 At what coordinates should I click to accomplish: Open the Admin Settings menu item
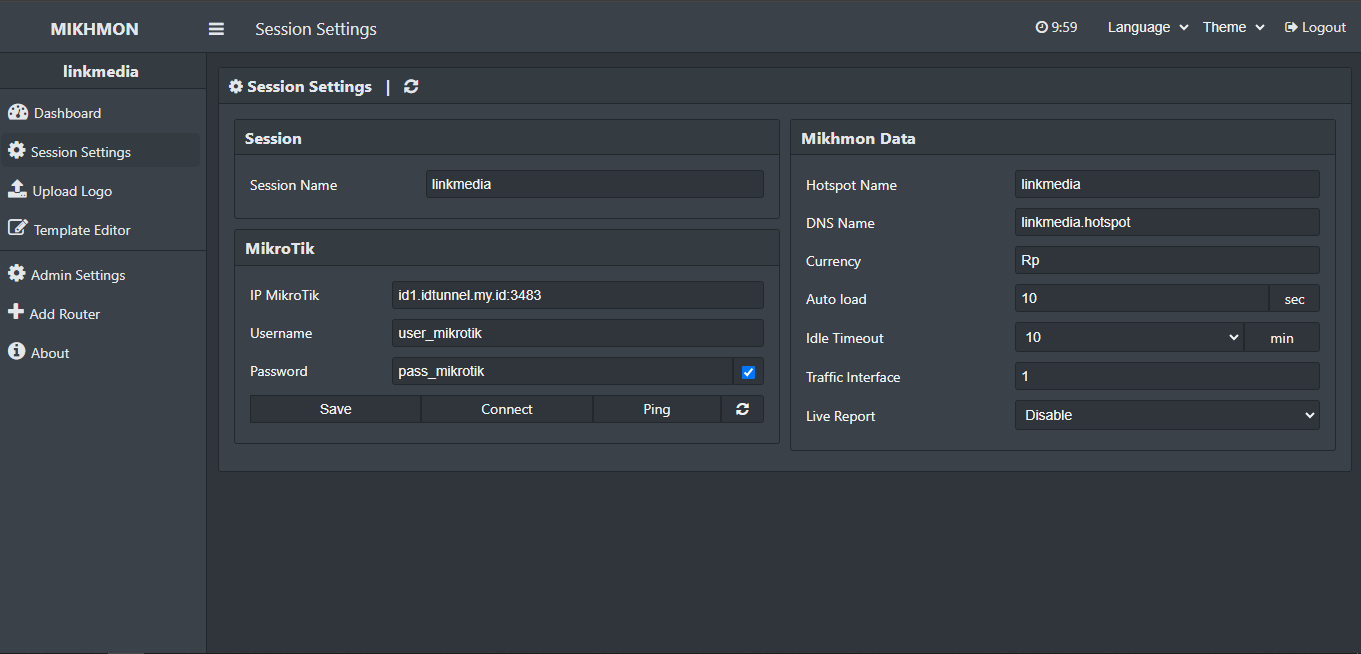coord(100,274)
